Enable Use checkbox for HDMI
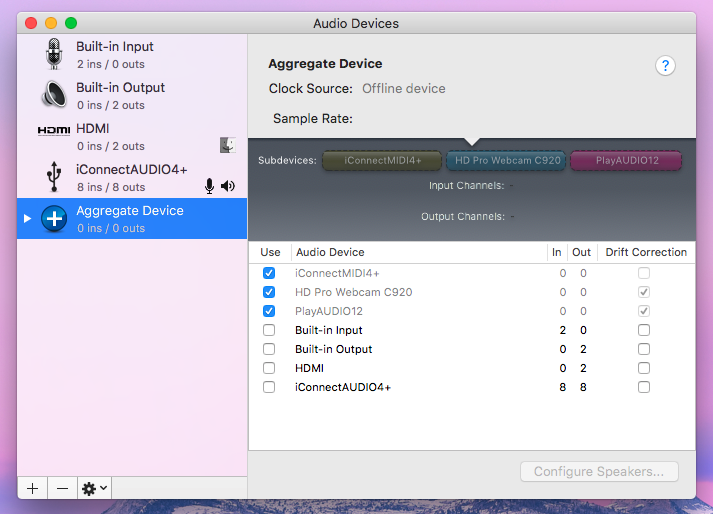713x514 pixels. pos(269,368)
